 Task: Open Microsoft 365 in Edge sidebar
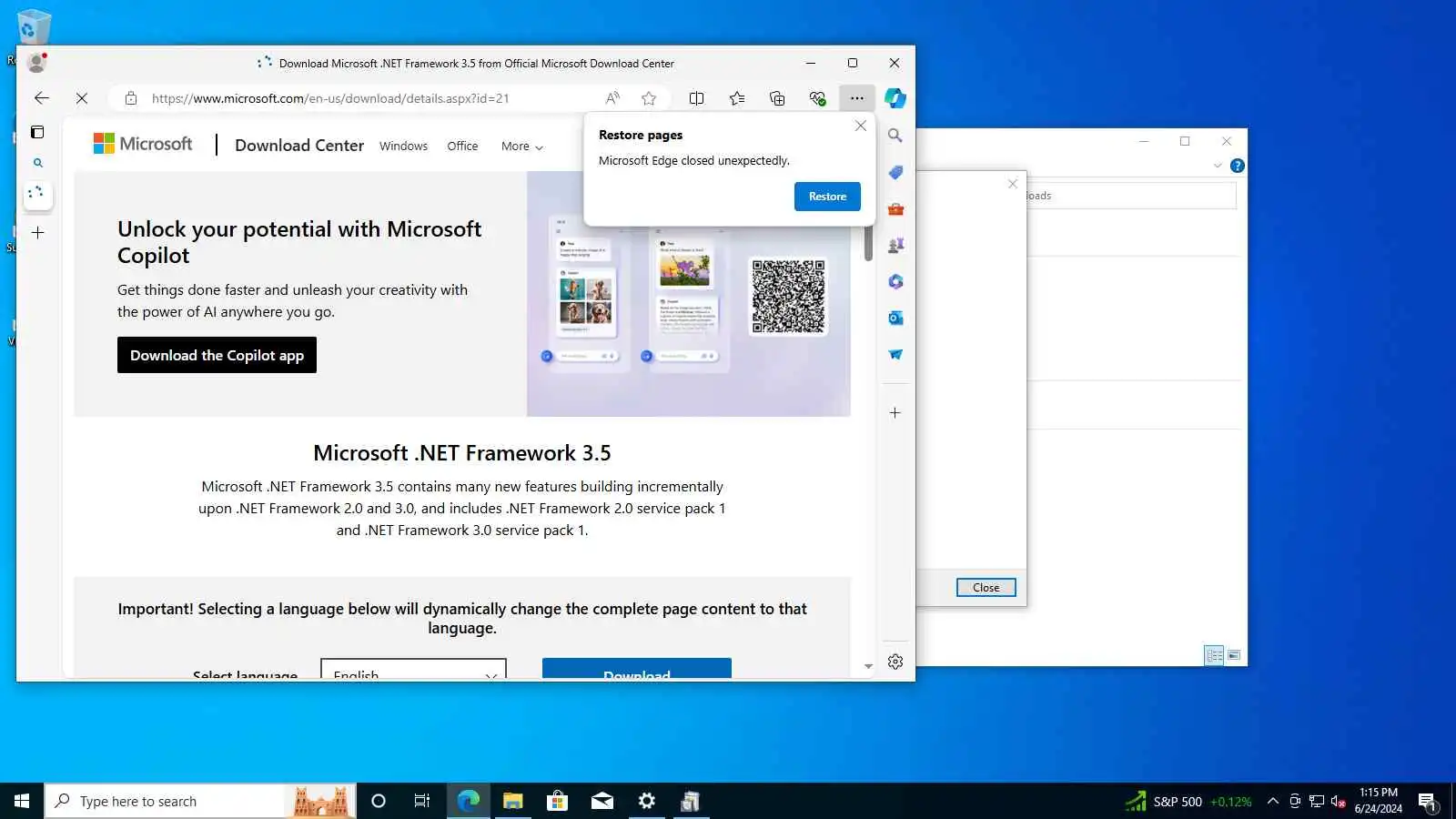click(895, 281)
